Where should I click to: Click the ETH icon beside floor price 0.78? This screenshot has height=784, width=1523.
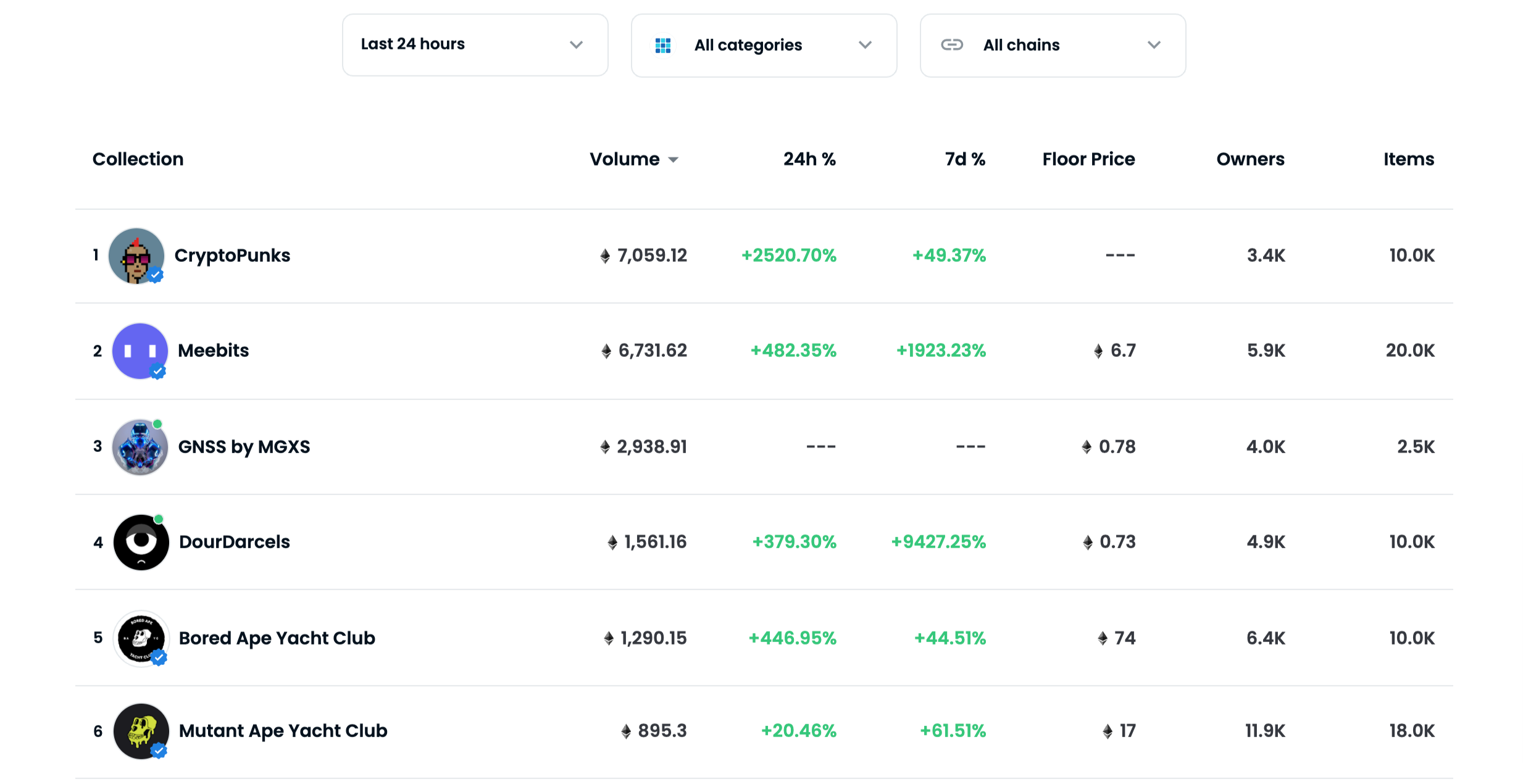(x=1087, y=447)
